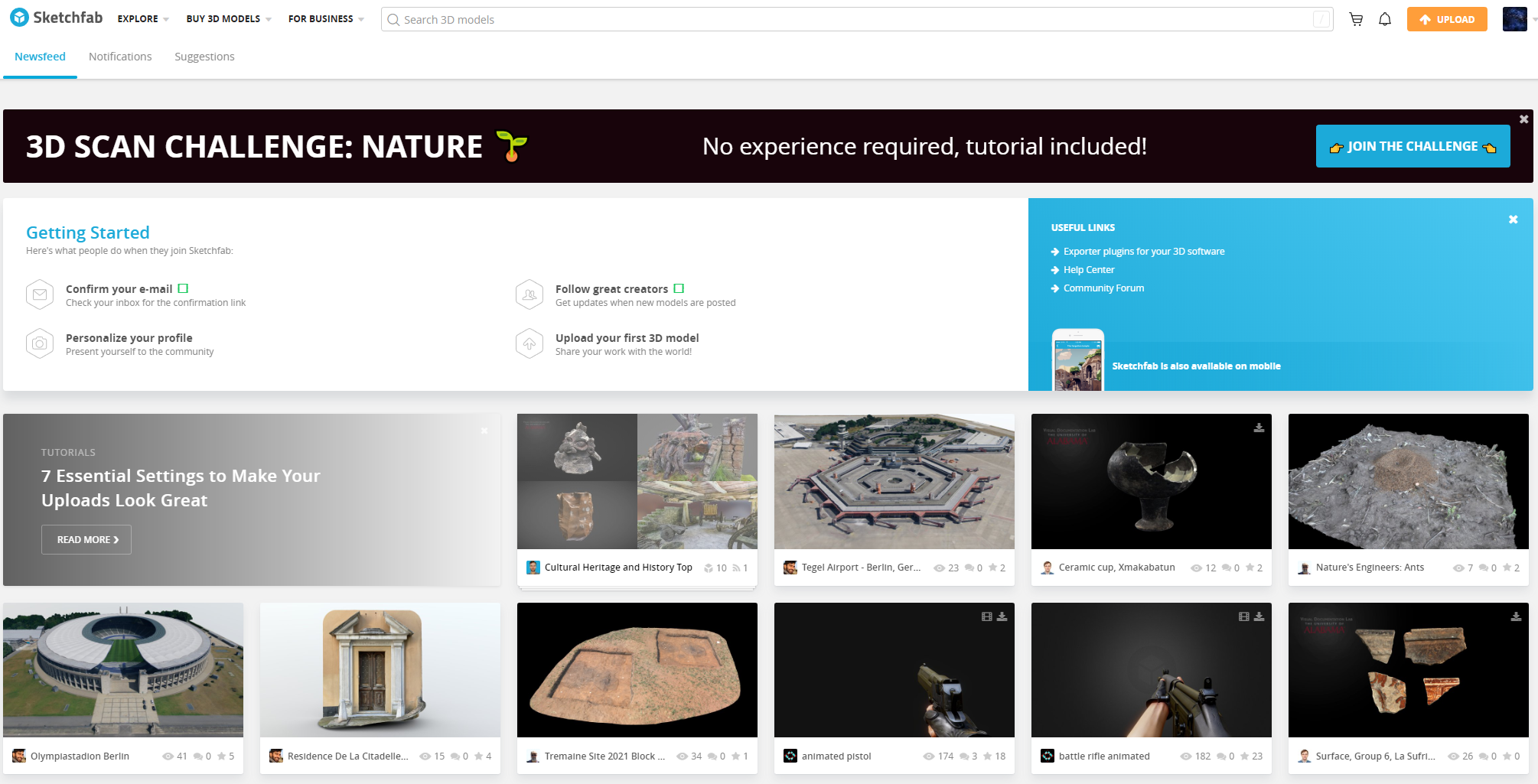Open the notifications bell
This screenshot has height=784, width=1538.
coord(1385,19)
